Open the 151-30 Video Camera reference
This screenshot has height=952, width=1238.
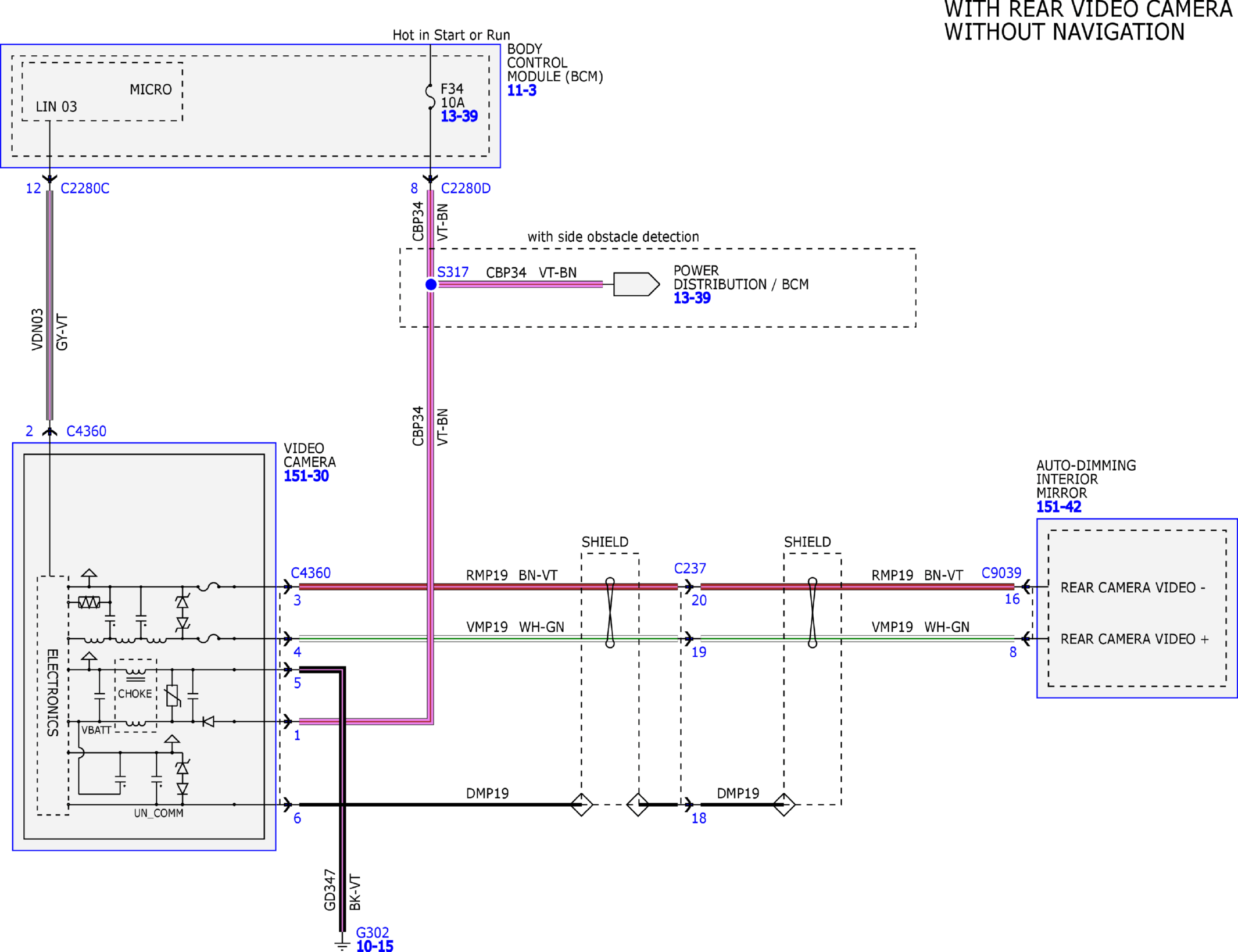306,476
